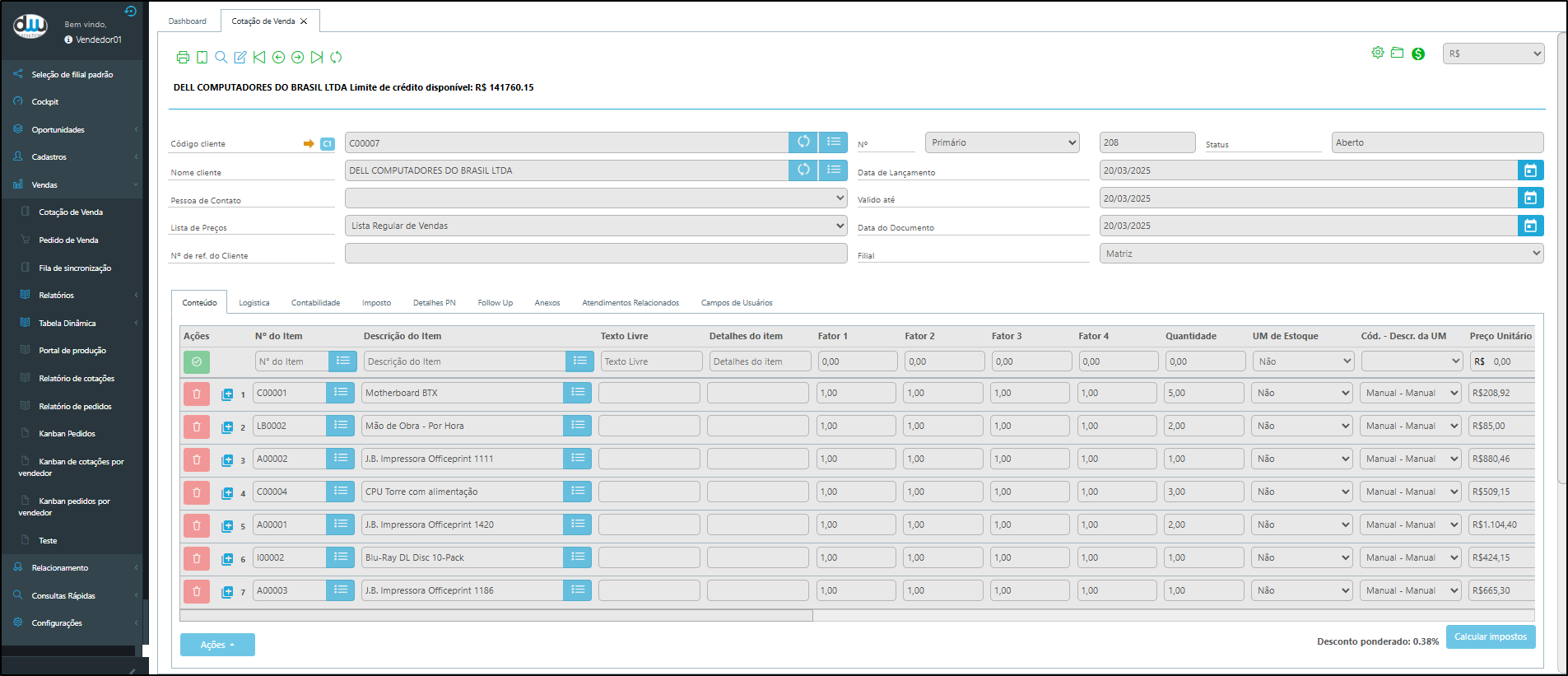Open calendar for Data do Documento
The height and width of the screenshot is (676, 1568).
tap(1530, 226)
